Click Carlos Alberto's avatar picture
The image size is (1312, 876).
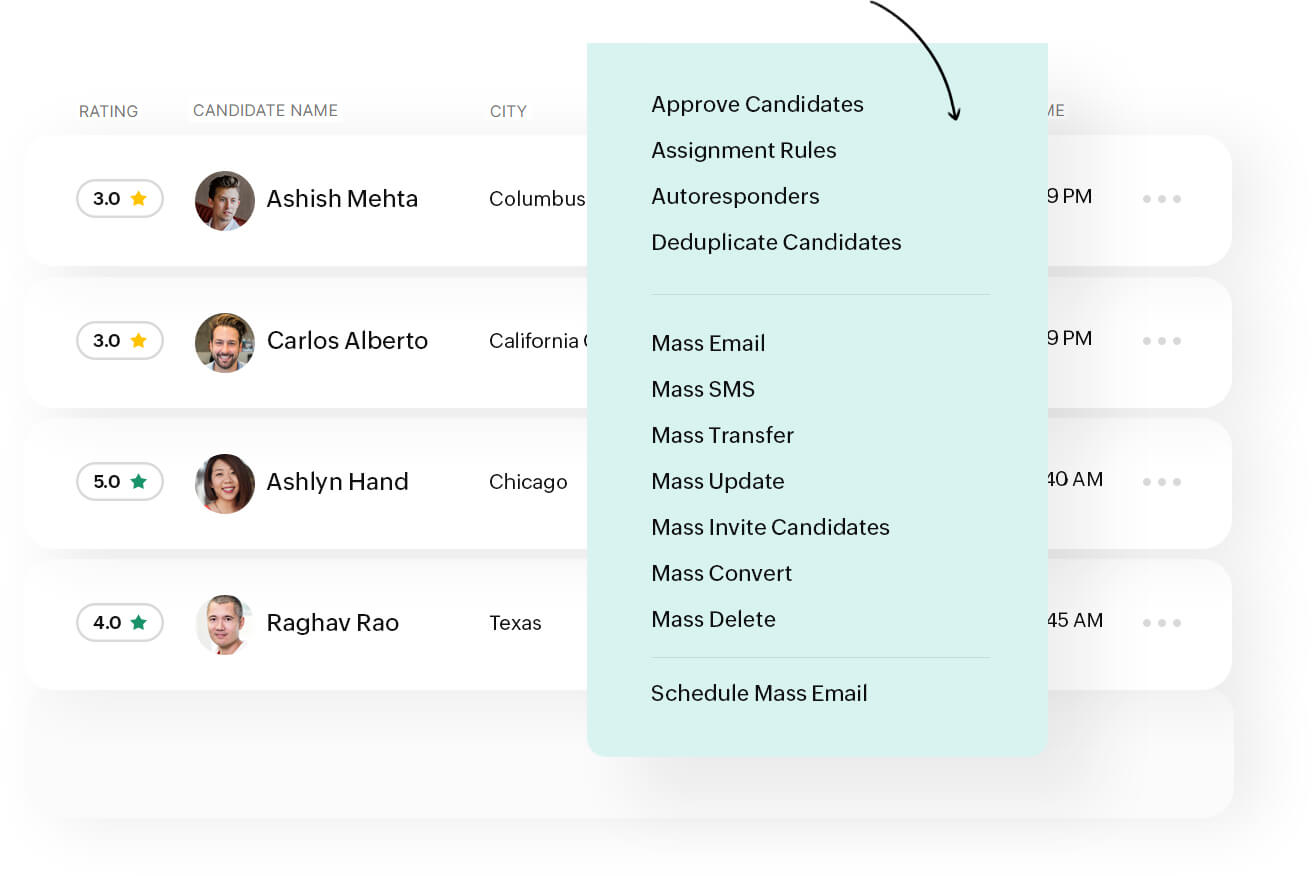point(224,342)
